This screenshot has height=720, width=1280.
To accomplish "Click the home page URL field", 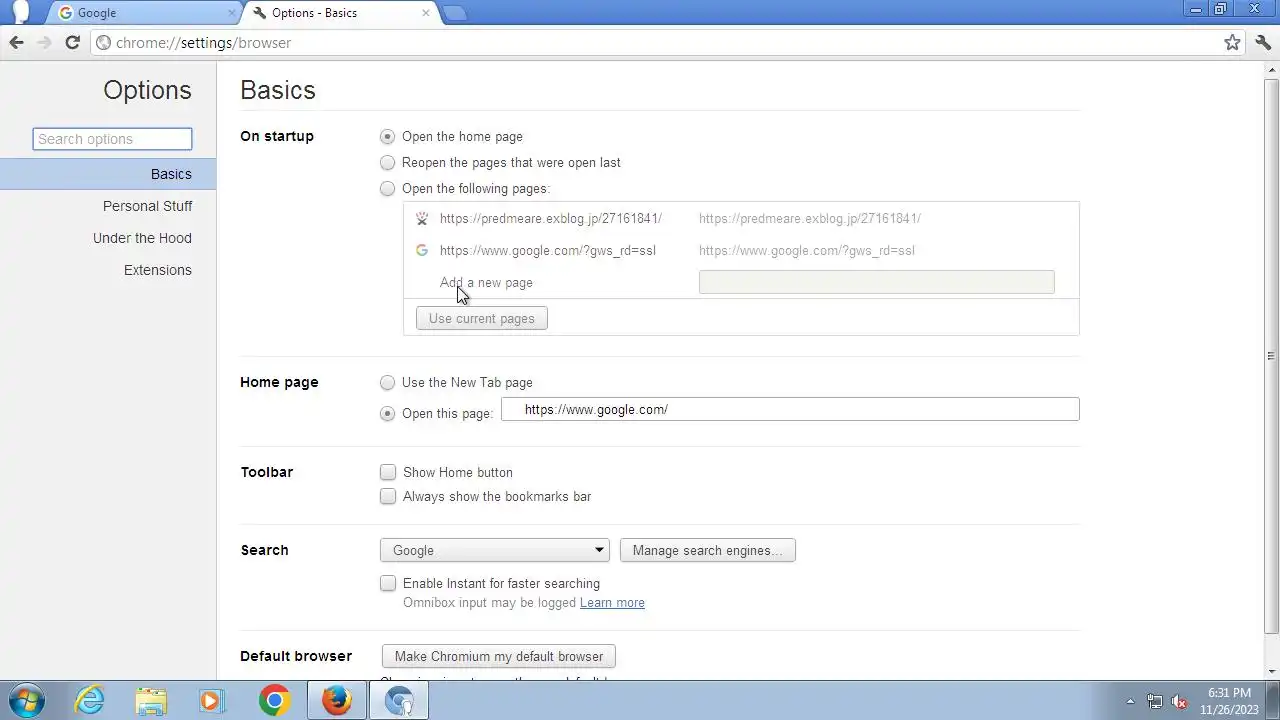I will pos(790,409).
